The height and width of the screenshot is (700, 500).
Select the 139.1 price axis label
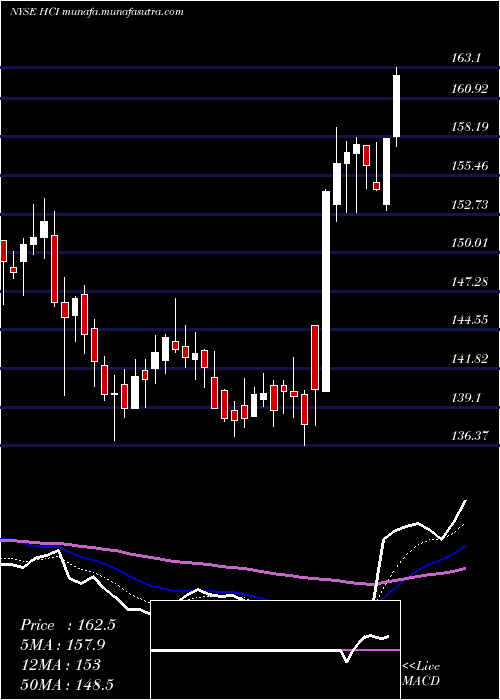[x=467, y=397]
